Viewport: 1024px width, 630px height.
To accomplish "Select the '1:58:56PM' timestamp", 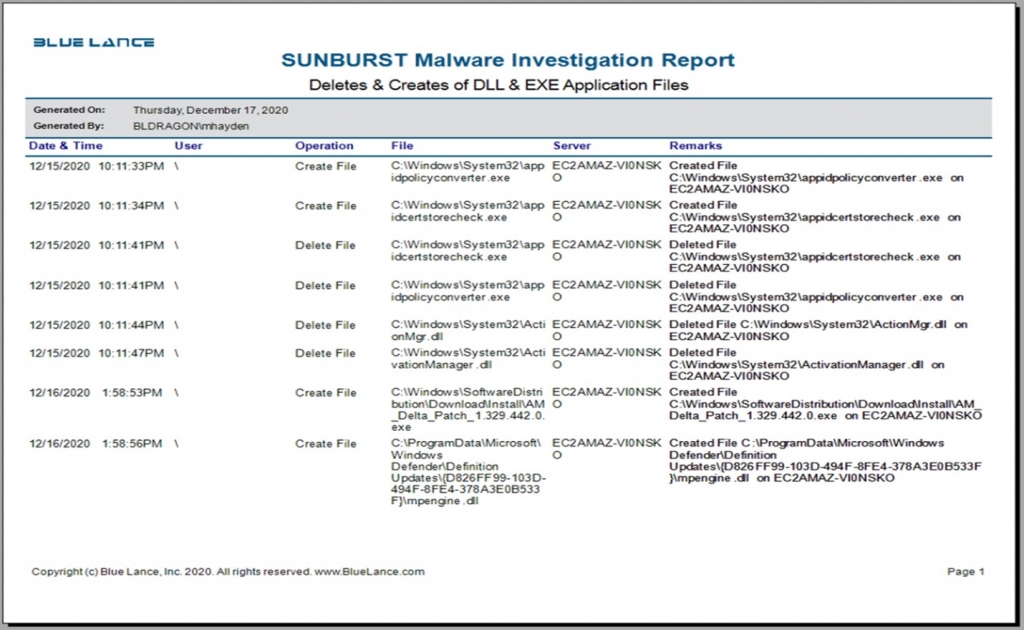I will coord(133,443).
